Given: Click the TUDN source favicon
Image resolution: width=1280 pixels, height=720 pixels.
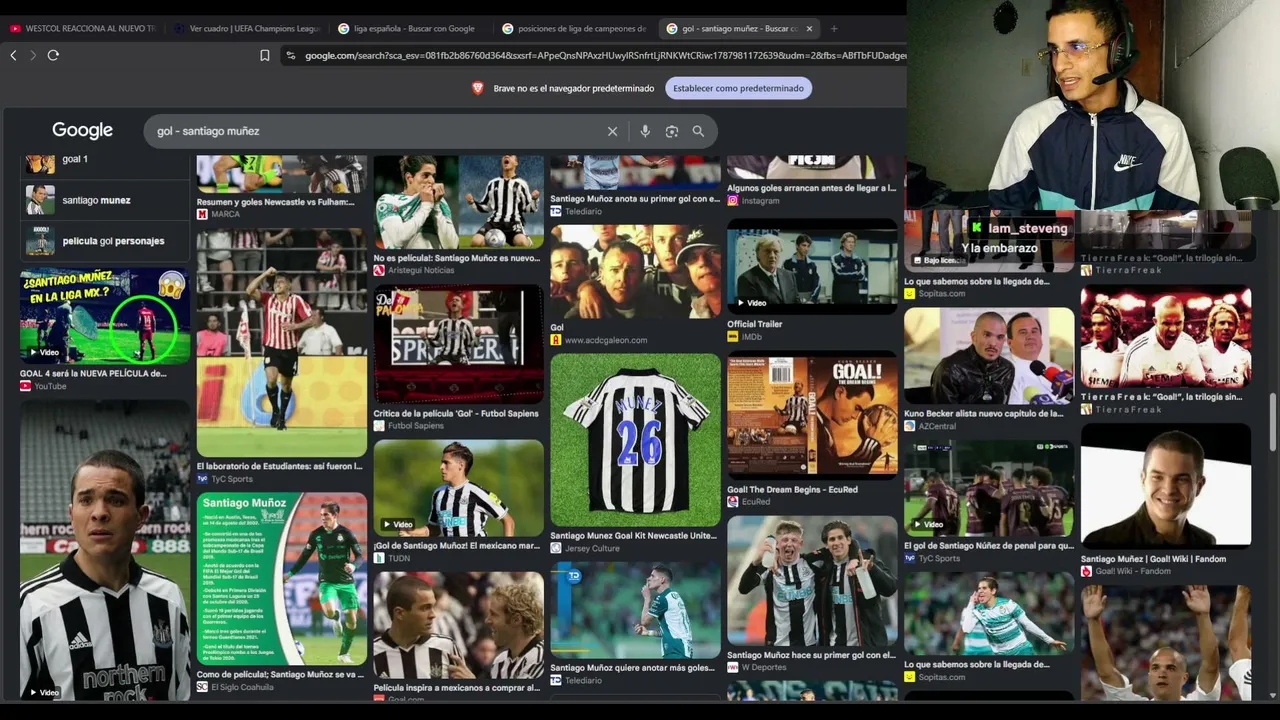Looking at the screenshot, I should coord(379,558).
